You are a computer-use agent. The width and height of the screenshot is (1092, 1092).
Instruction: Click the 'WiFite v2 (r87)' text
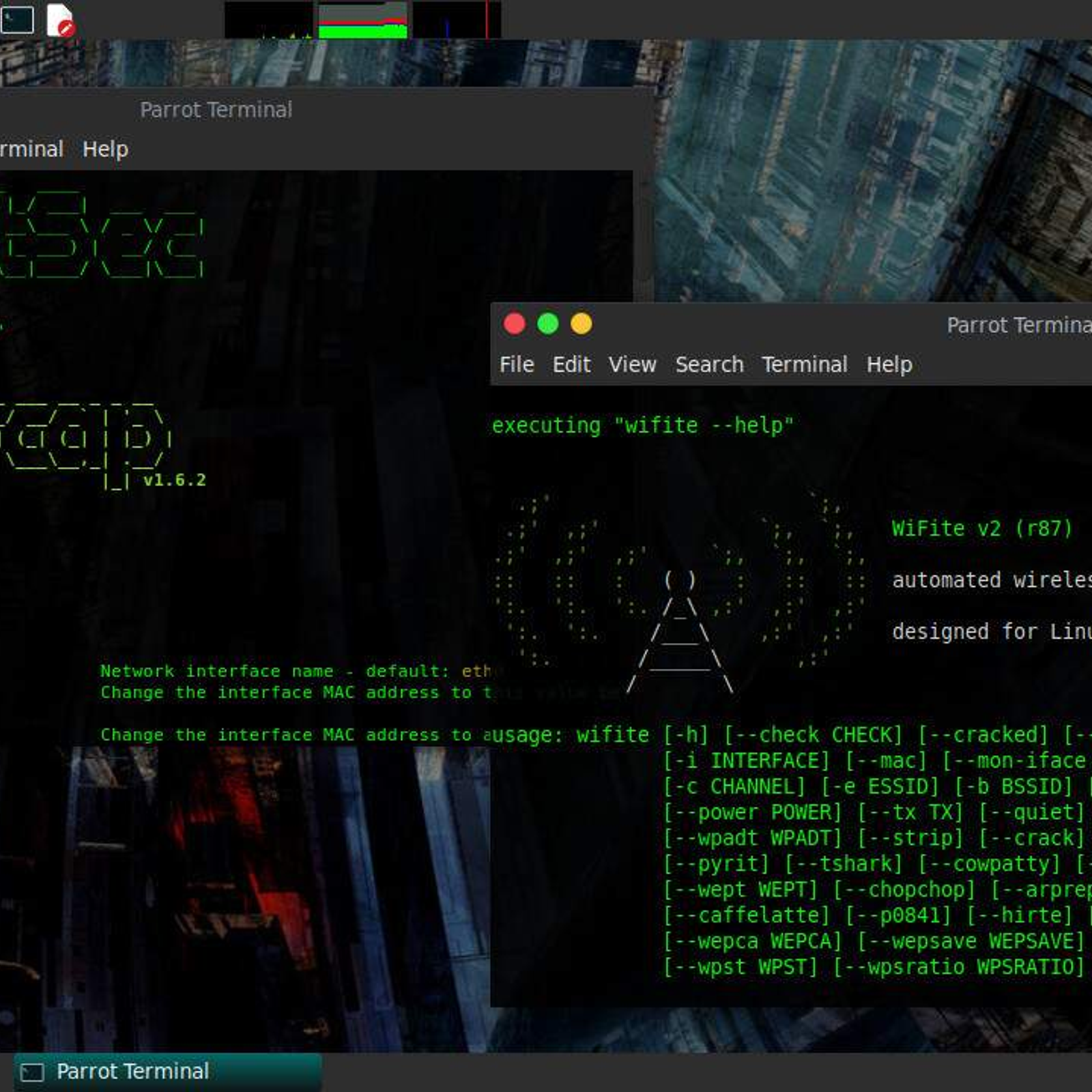pyautogui.click(x=982, y=528)
